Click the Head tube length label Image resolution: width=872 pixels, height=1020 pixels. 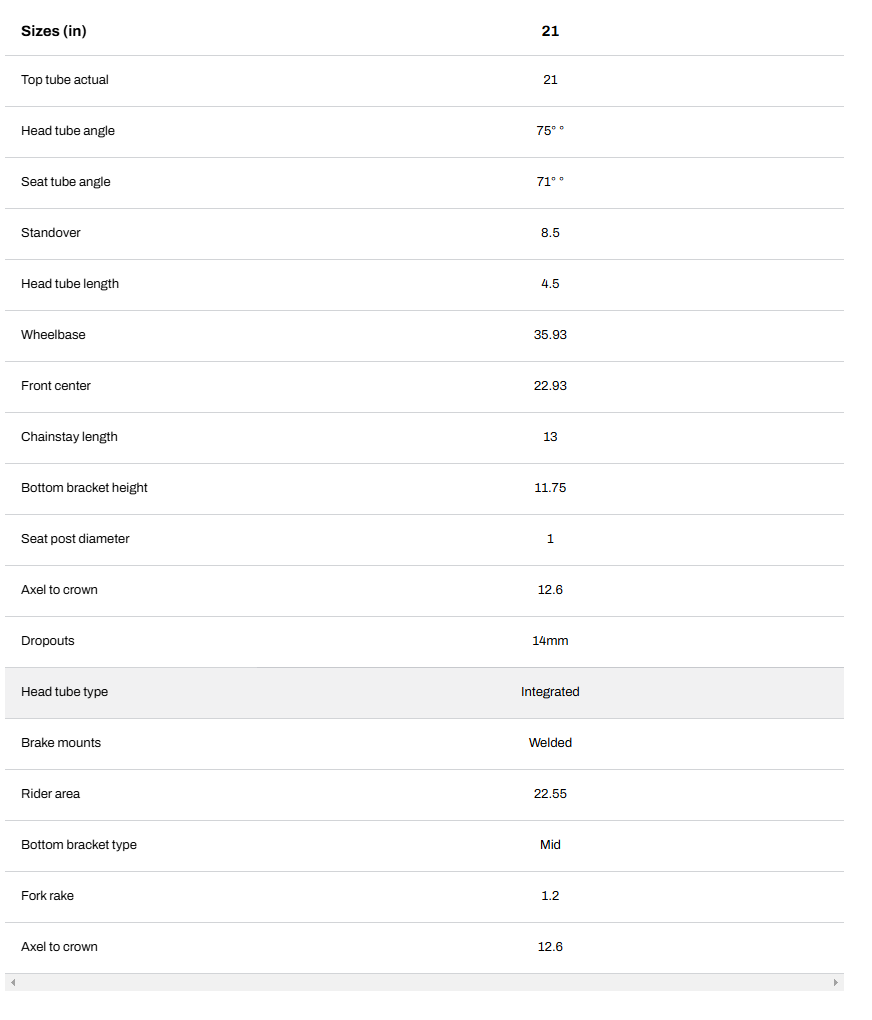click(70, 284)
